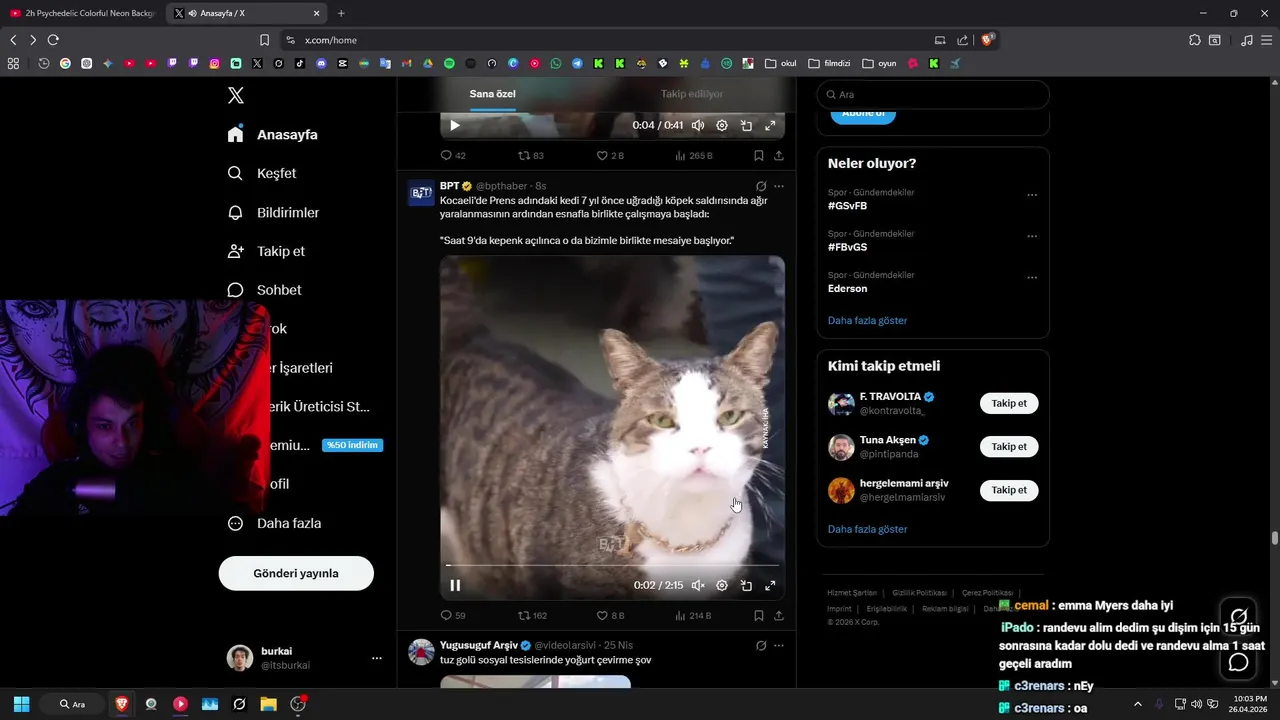Open top video settings gear

[x=722, y=125]
